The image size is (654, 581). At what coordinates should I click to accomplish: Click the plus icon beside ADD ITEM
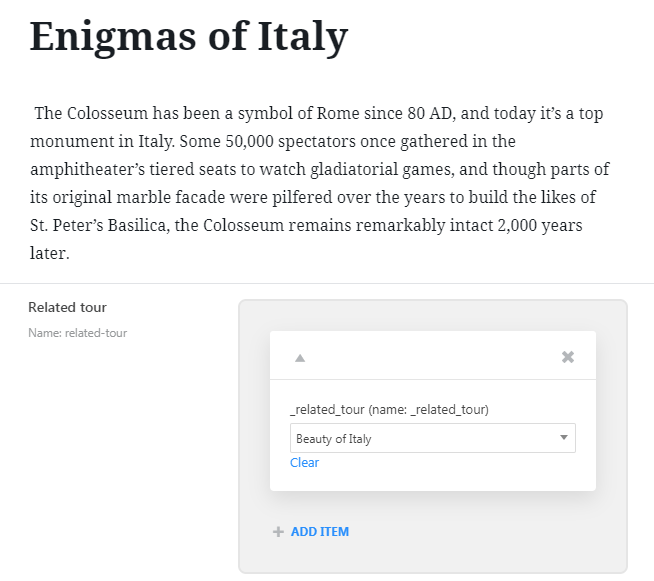point(278,531)
